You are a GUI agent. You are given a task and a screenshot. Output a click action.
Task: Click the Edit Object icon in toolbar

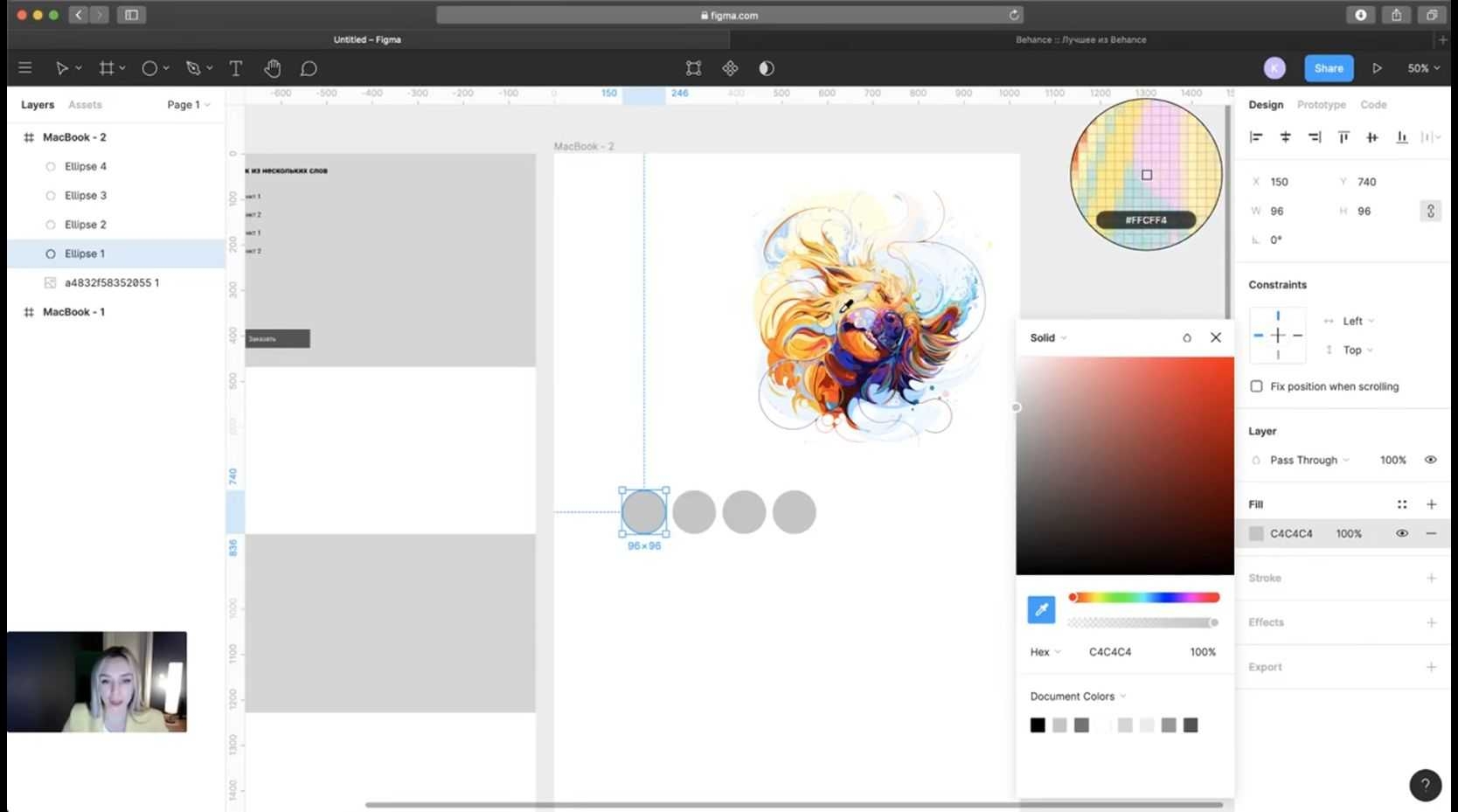pyautogui.click(x=693, y=68)
